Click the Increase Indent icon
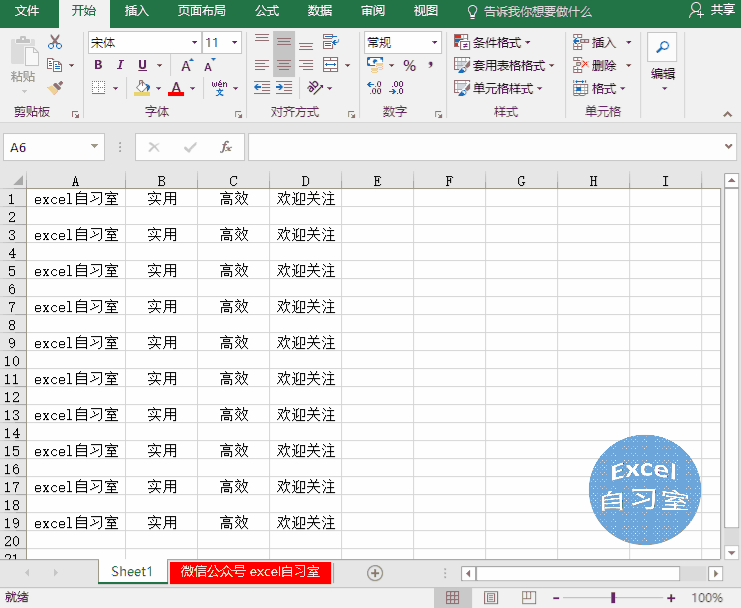Image resolution: width=741 pixels, height=608 pixels. 284,88
